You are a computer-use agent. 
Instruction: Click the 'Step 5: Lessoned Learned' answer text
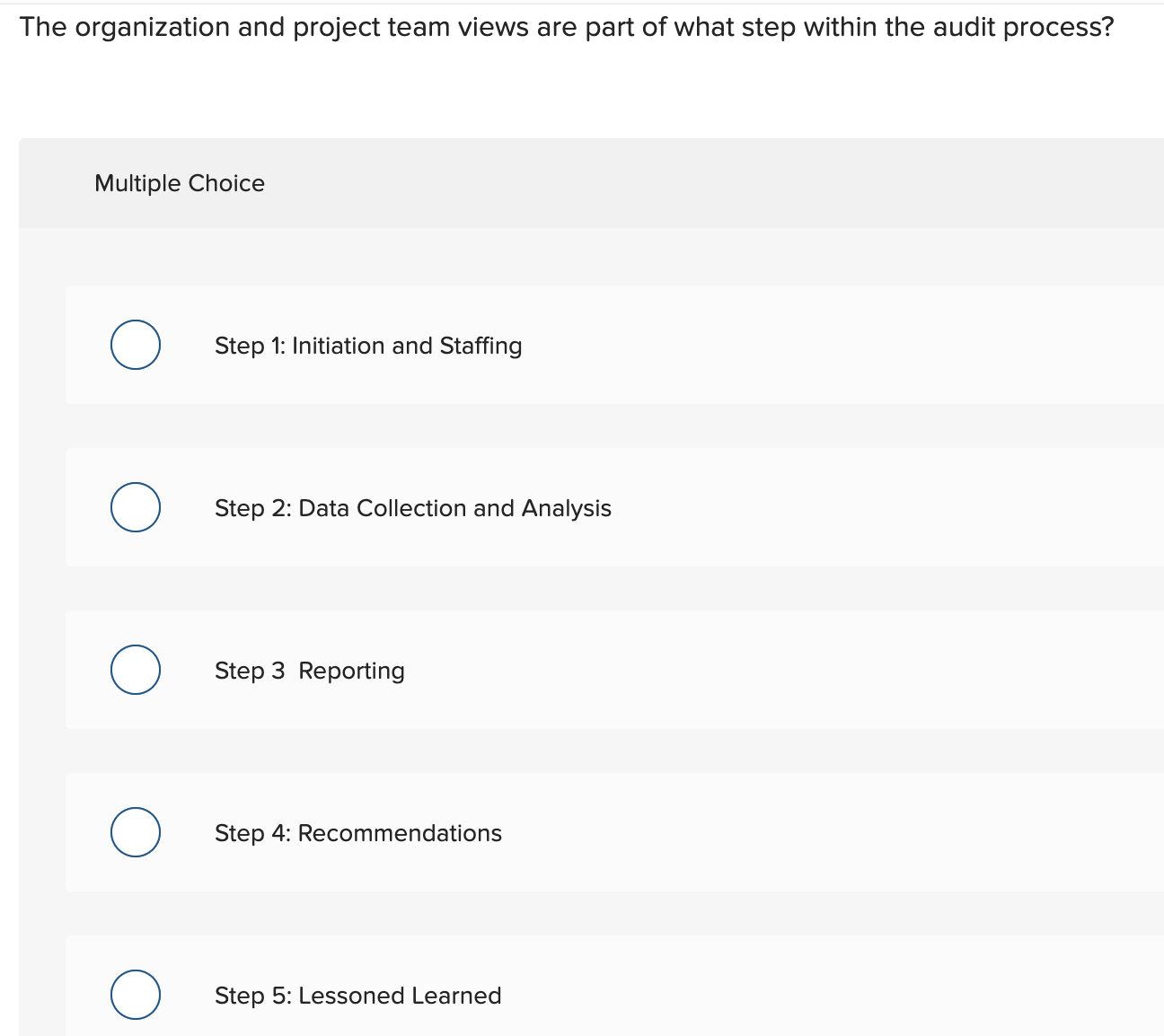(x=357, y=996)
